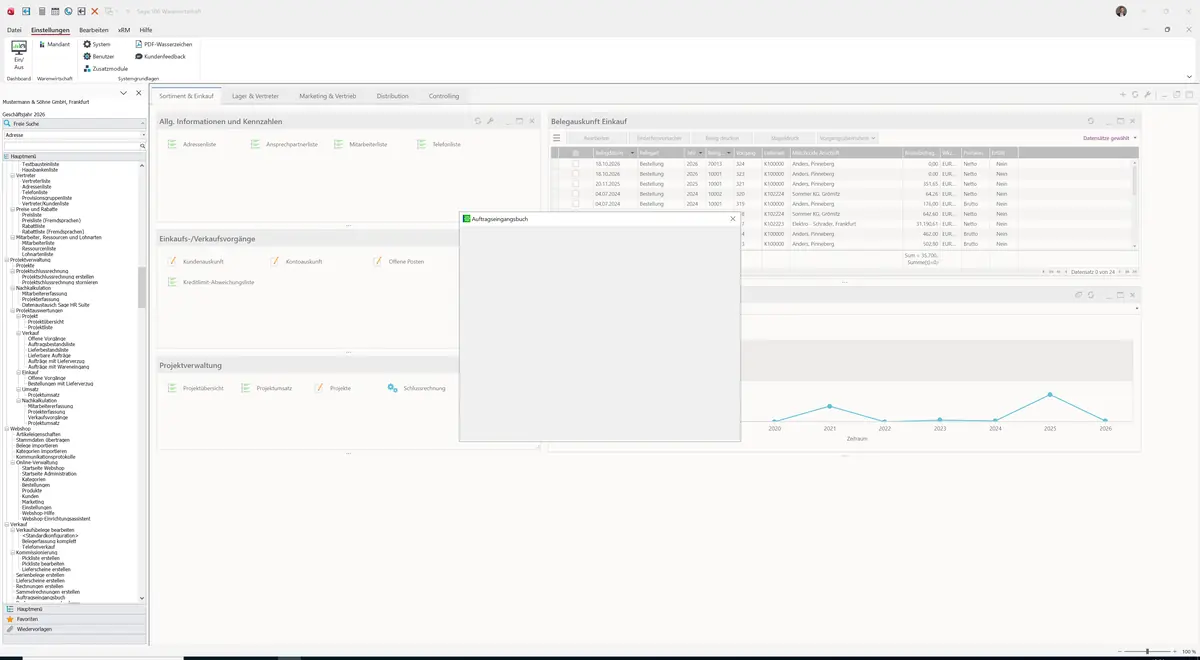
Task: Open the System settings gear
Action: point(97,44)
